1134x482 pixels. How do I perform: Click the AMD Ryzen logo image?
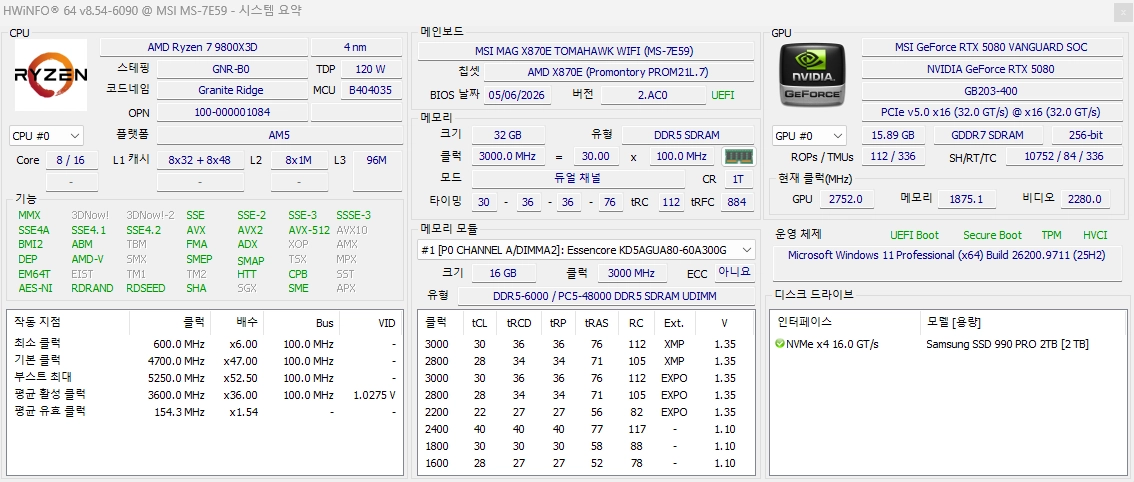pos(51,75)
